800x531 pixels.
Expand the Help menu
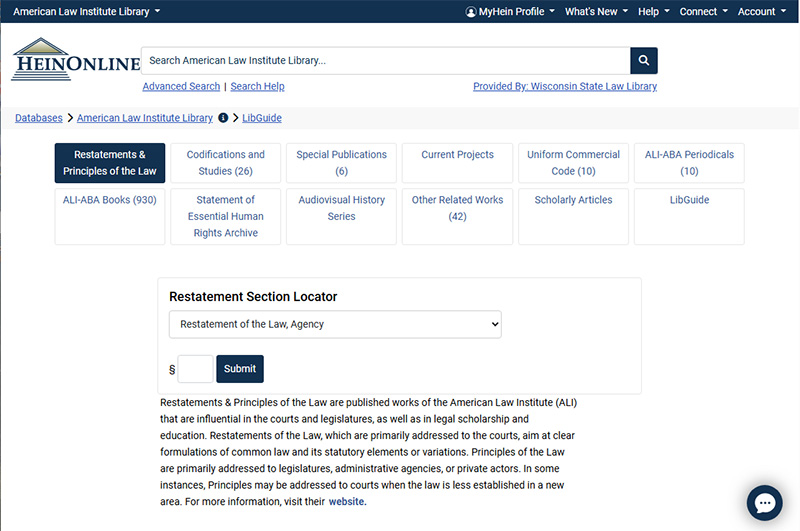[x=653, y=11]
